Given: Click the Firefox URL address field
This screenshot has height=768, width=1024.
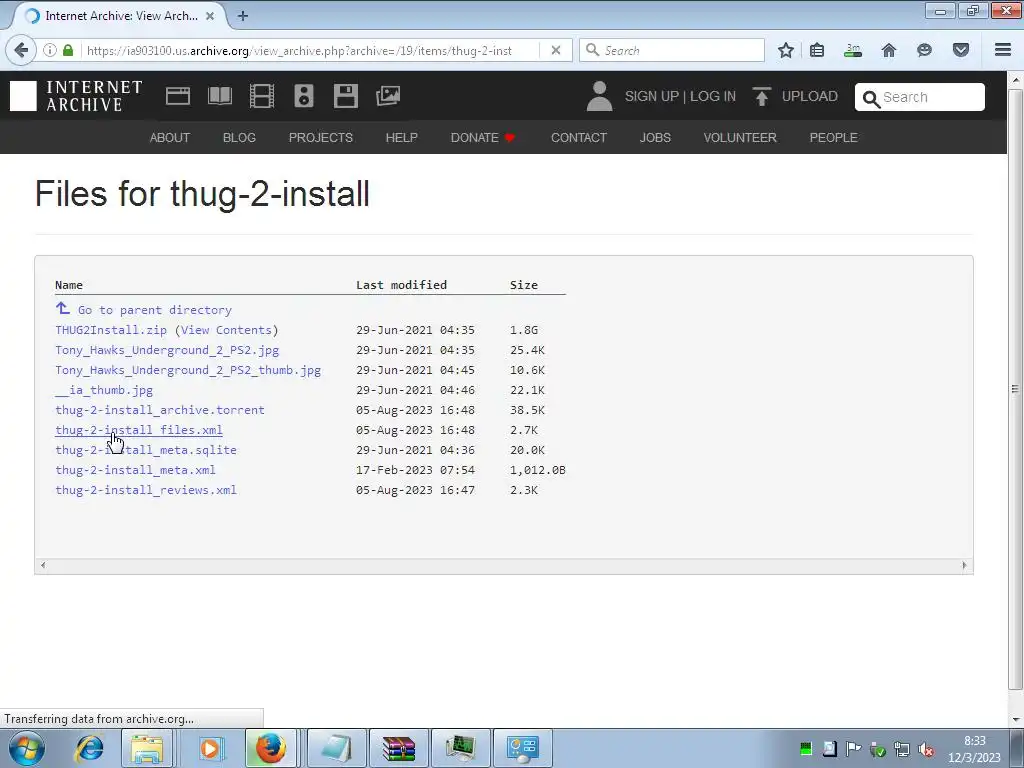Looking at the screenshot, I should point(310,50).
